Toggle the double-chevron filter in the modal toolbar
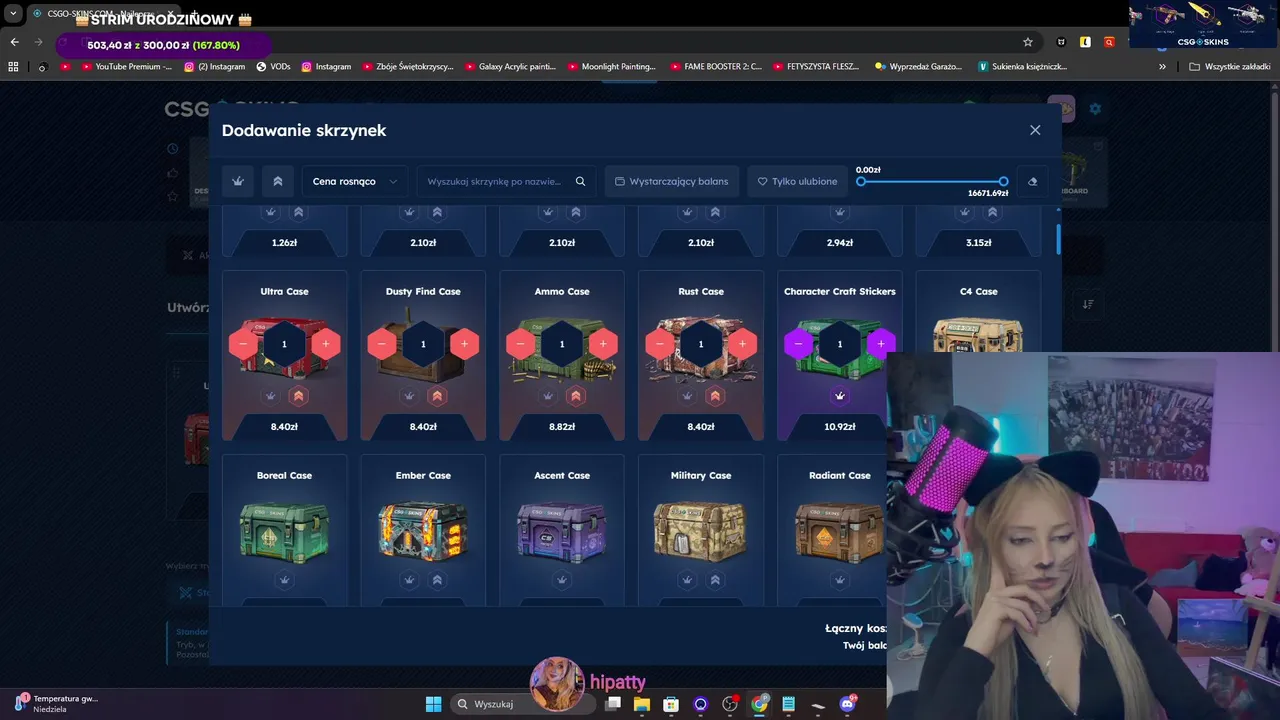The image size is (1280, 720). point(277,181)
